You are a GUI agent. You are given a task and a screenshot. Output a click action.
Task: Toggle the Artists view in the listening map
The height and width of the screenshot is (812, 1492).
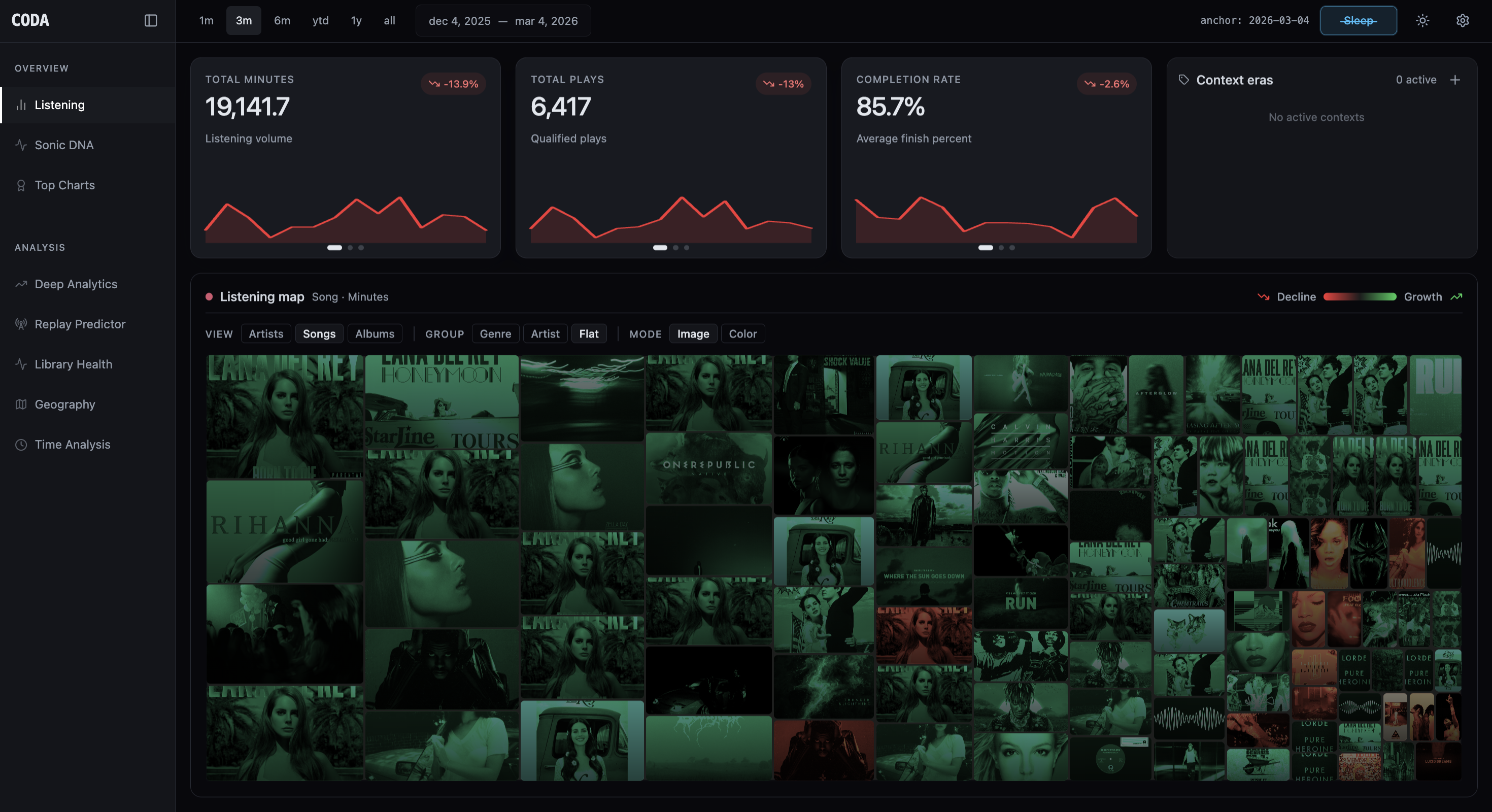[x=265, y=333]
